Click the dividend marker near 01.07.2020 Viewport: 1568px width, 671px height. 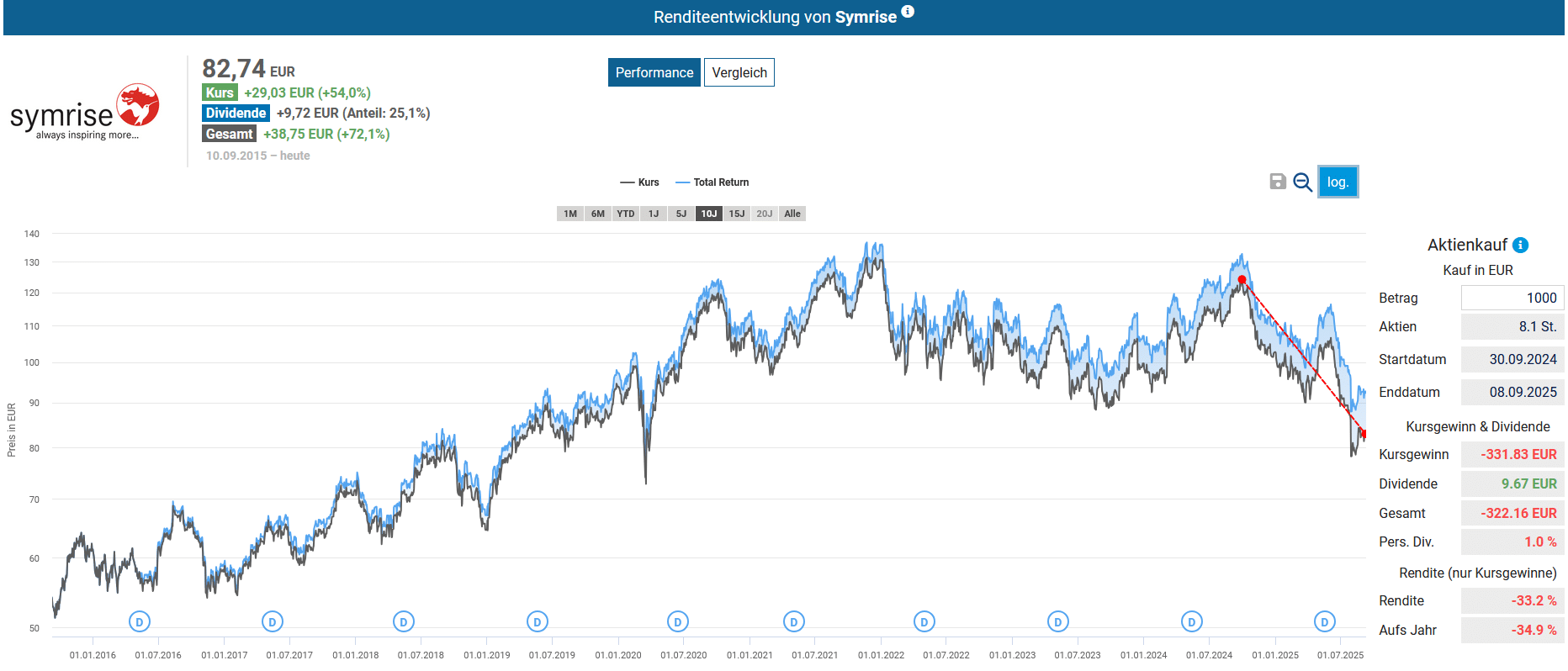tap(678, 621)
